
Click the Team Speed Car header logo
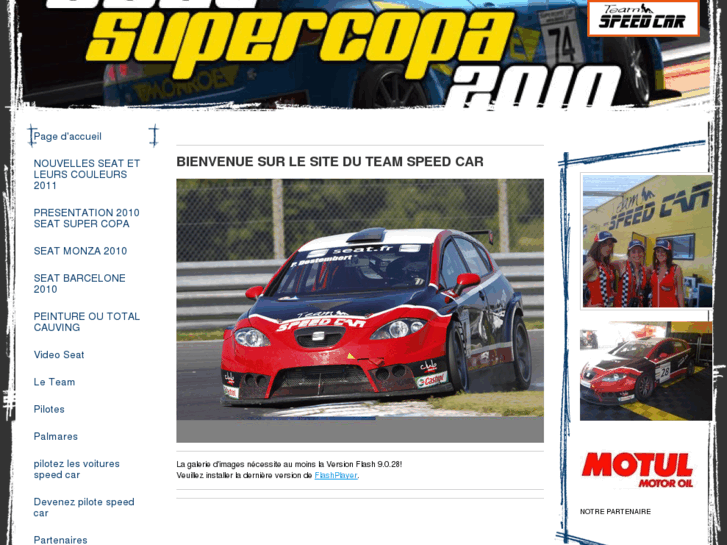643,18
